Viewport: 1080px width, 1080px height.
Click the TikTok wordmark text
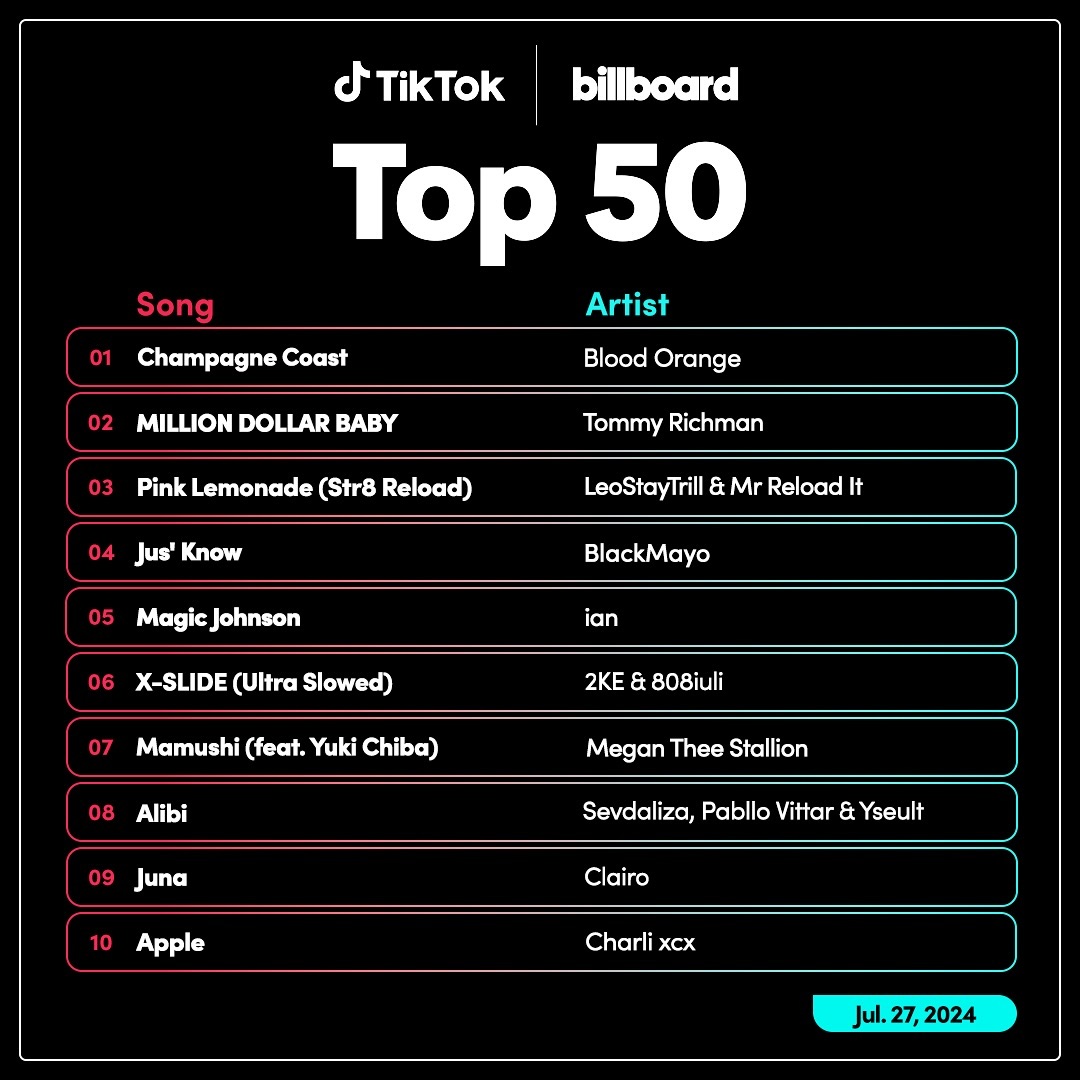440,86
